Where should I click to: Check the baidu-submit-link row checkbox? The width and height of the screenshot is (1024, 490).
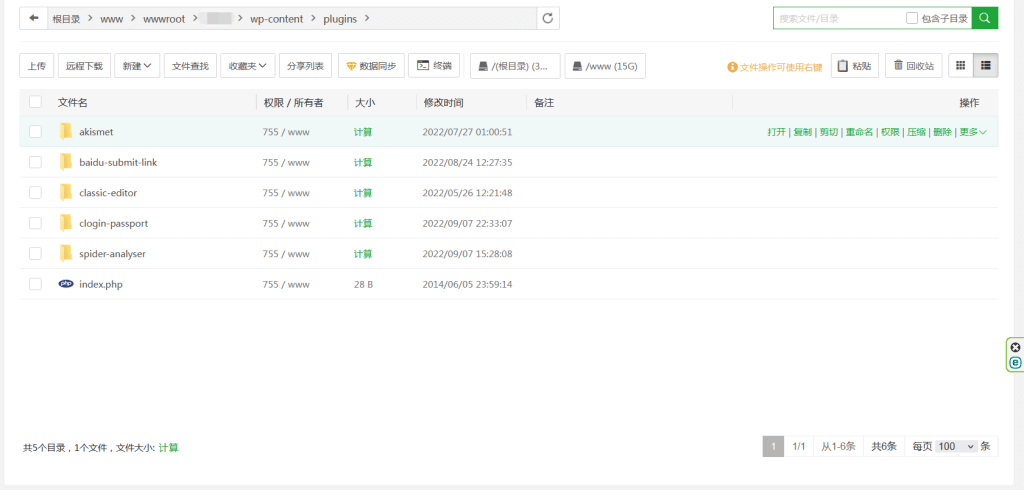tap(35, 162)
